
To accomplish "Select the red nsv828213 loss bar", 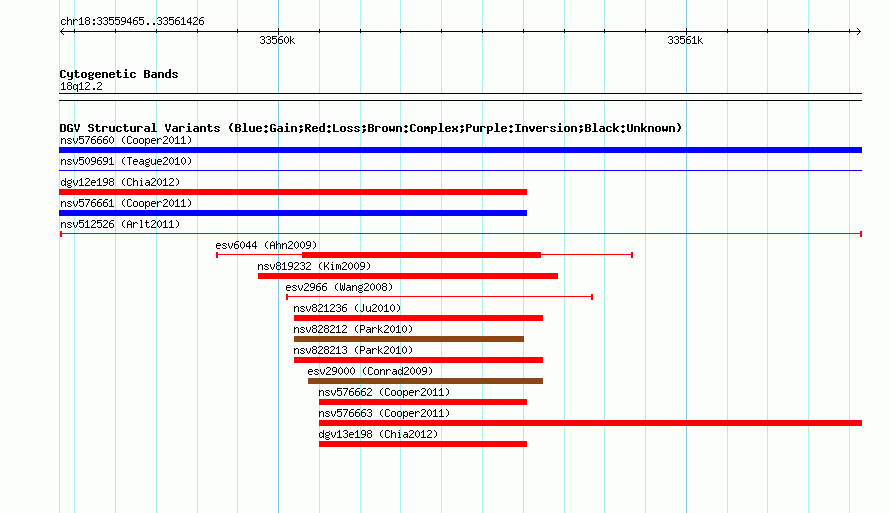I will tap(418, 360).
